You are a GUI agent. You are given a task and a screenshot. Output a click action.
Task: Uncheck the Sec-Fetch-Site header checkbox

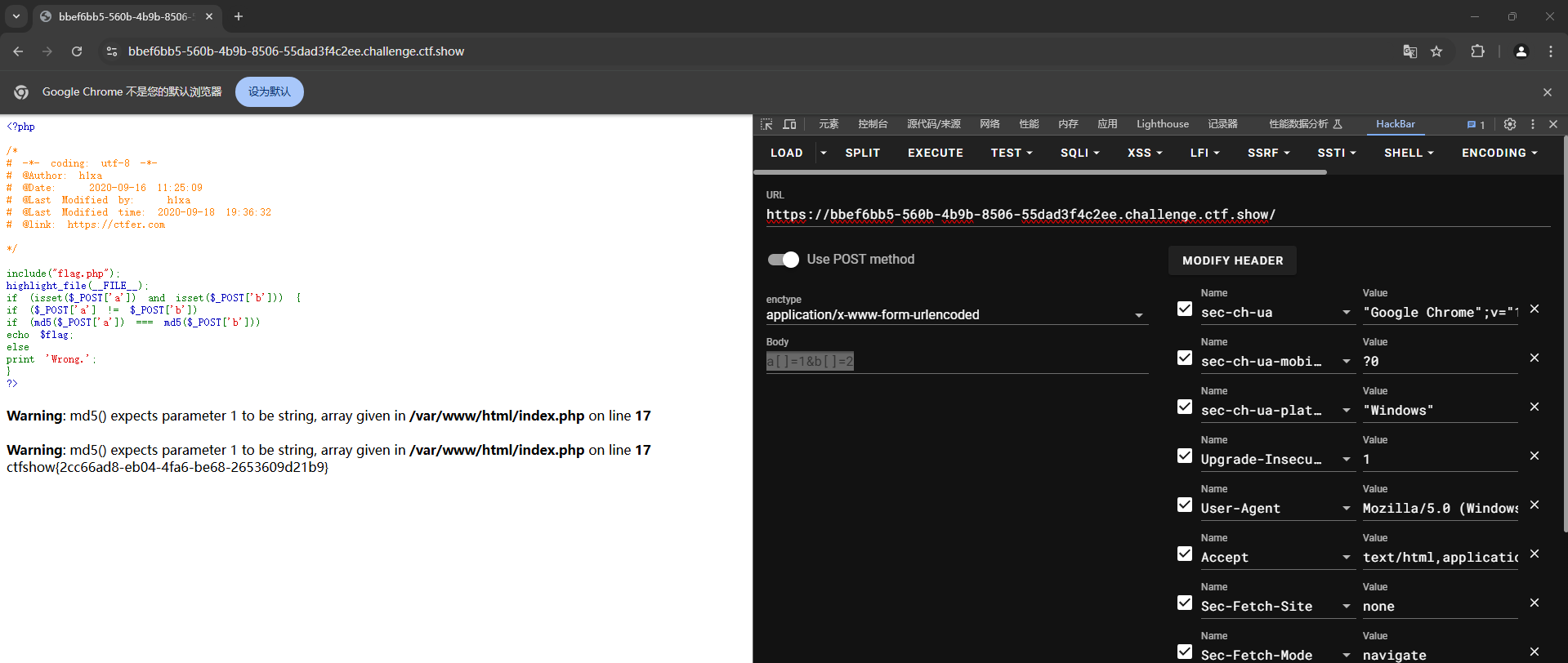[x=1185, y=603]
